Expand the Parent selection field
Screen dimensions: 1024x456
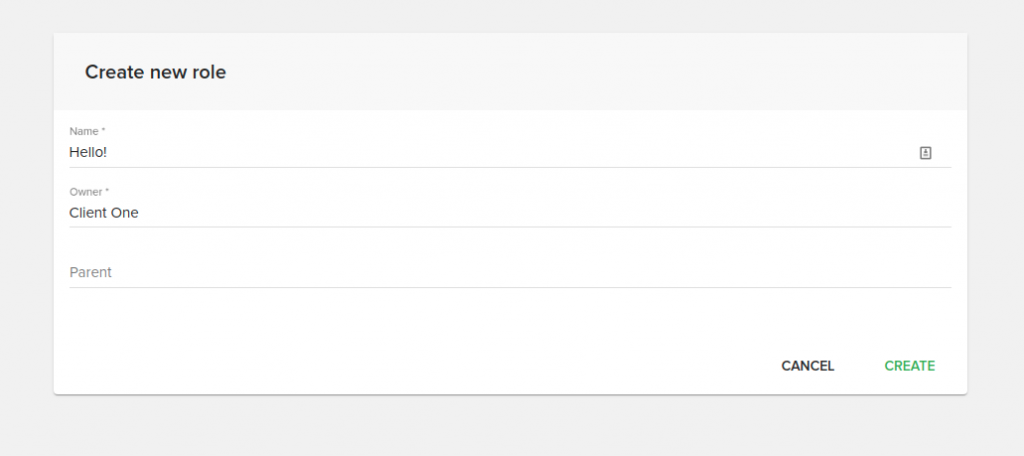tap(510, 272)
